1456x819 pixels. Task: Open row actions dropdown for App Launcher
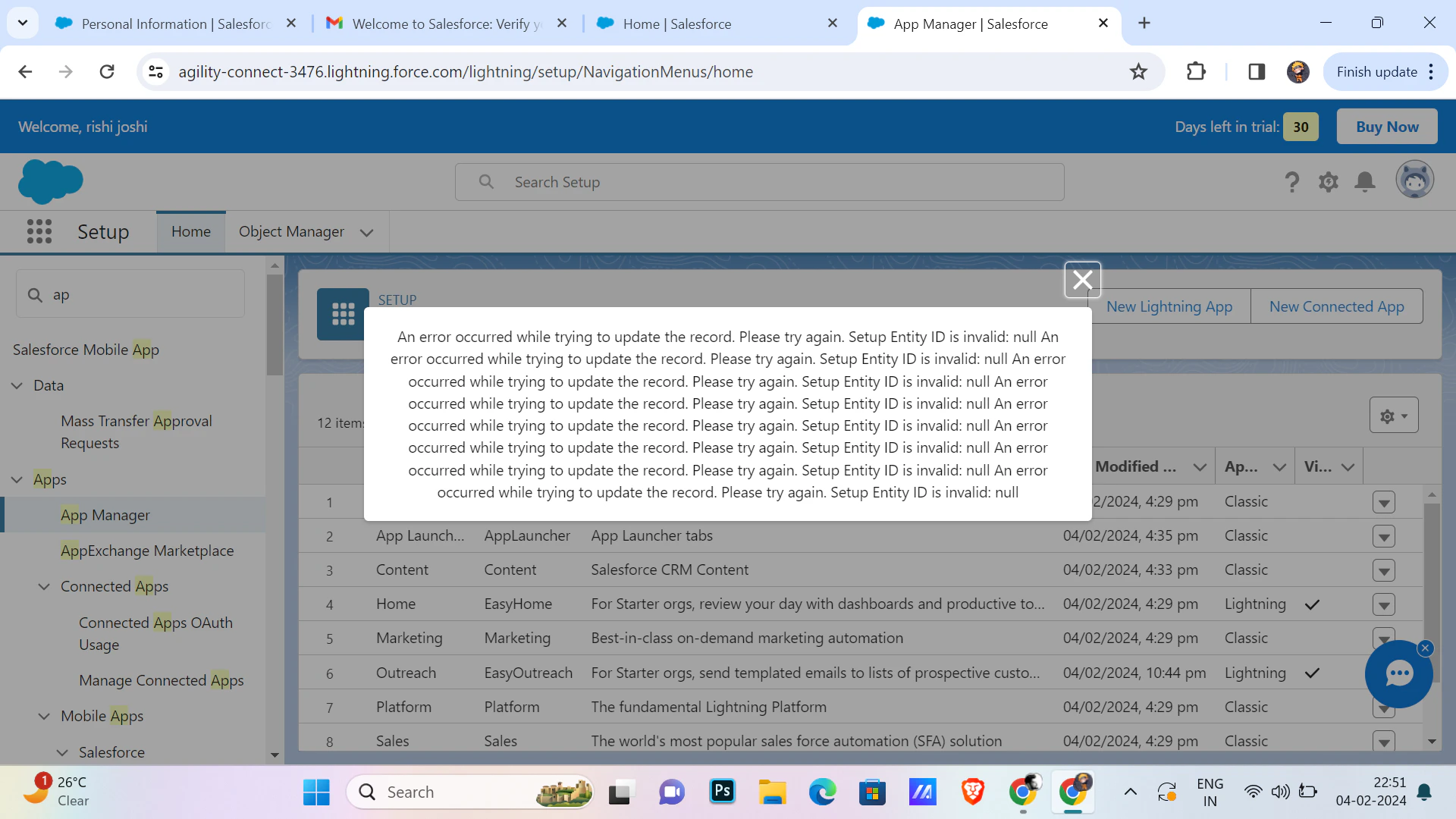pos(1384,537)
